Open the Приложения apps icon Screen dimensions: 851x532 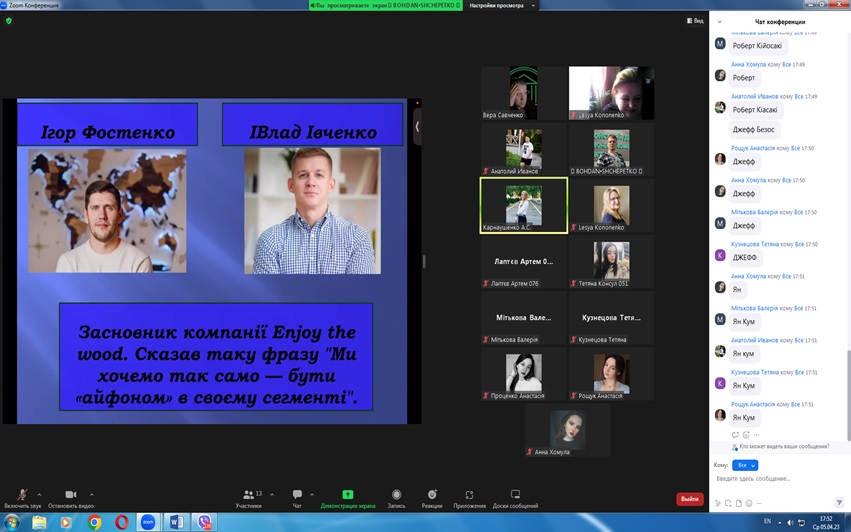pyautogui.click(x=469, y=495)
